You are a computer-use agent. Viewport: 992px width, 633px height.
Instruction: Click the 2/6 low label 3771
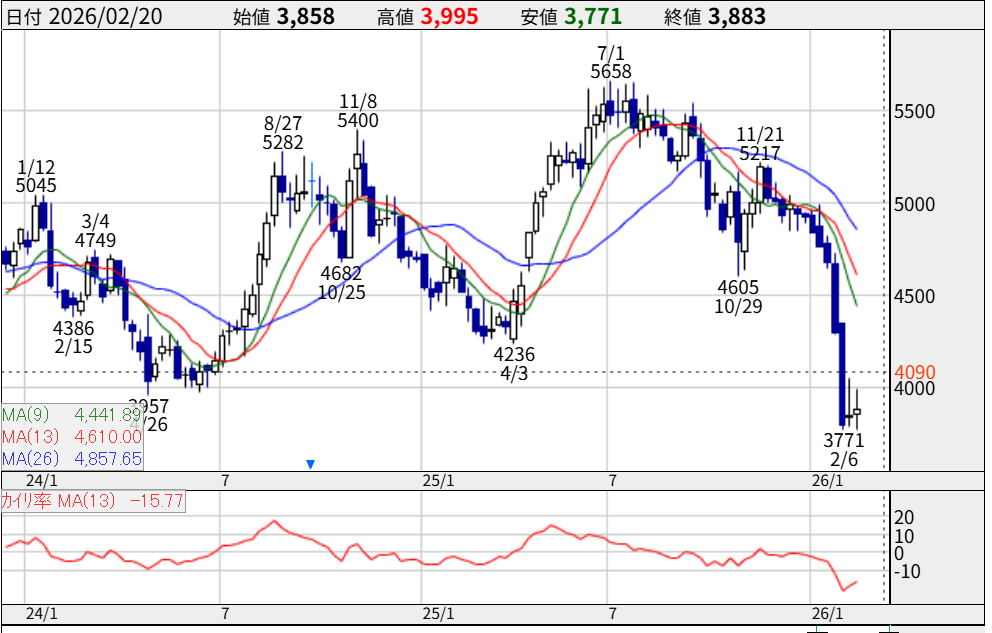click(844, 440)
